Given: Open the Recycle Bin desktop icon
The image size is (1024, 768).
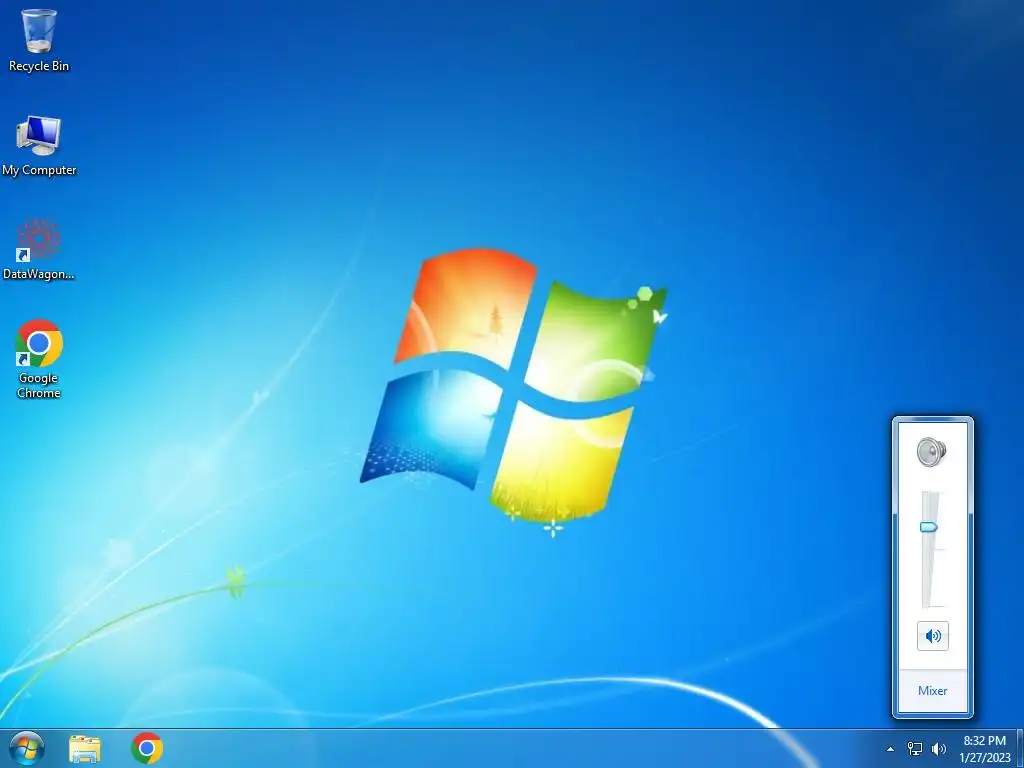Looking at the screenshot, I should [x=39, y=39].
